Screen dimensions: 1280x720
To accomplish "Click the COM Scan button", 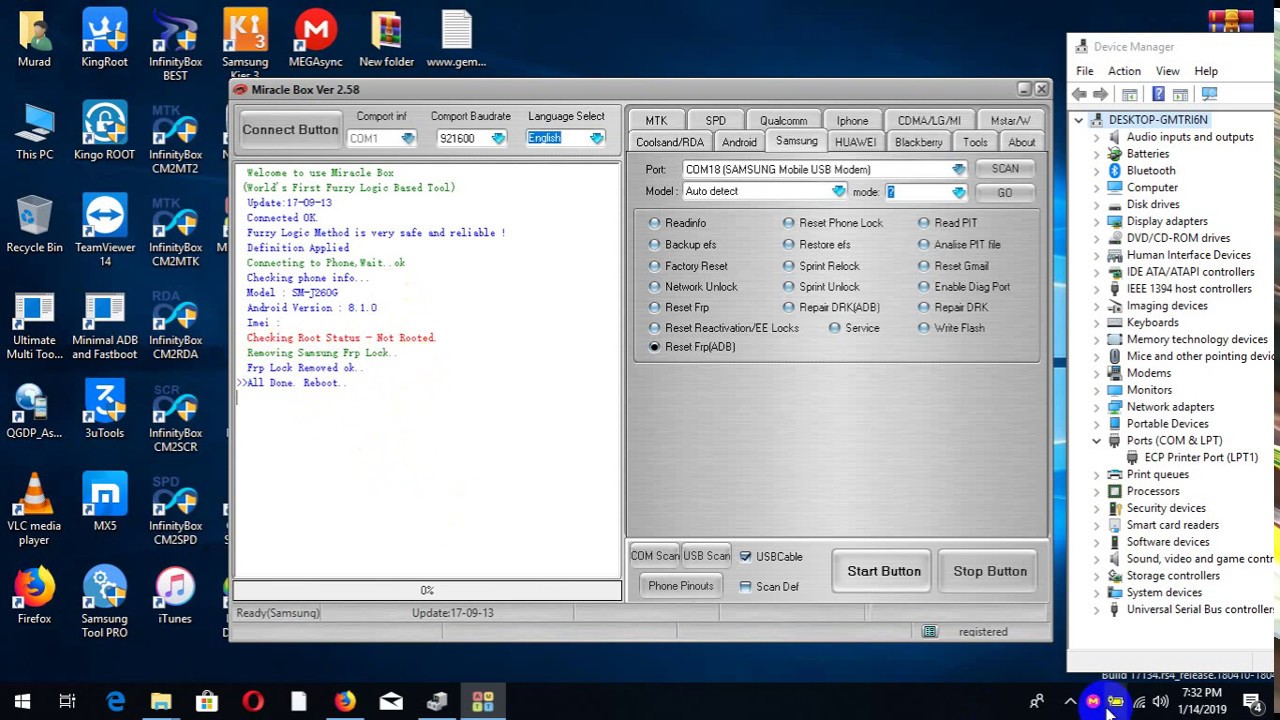I will [x=654, y=556].
